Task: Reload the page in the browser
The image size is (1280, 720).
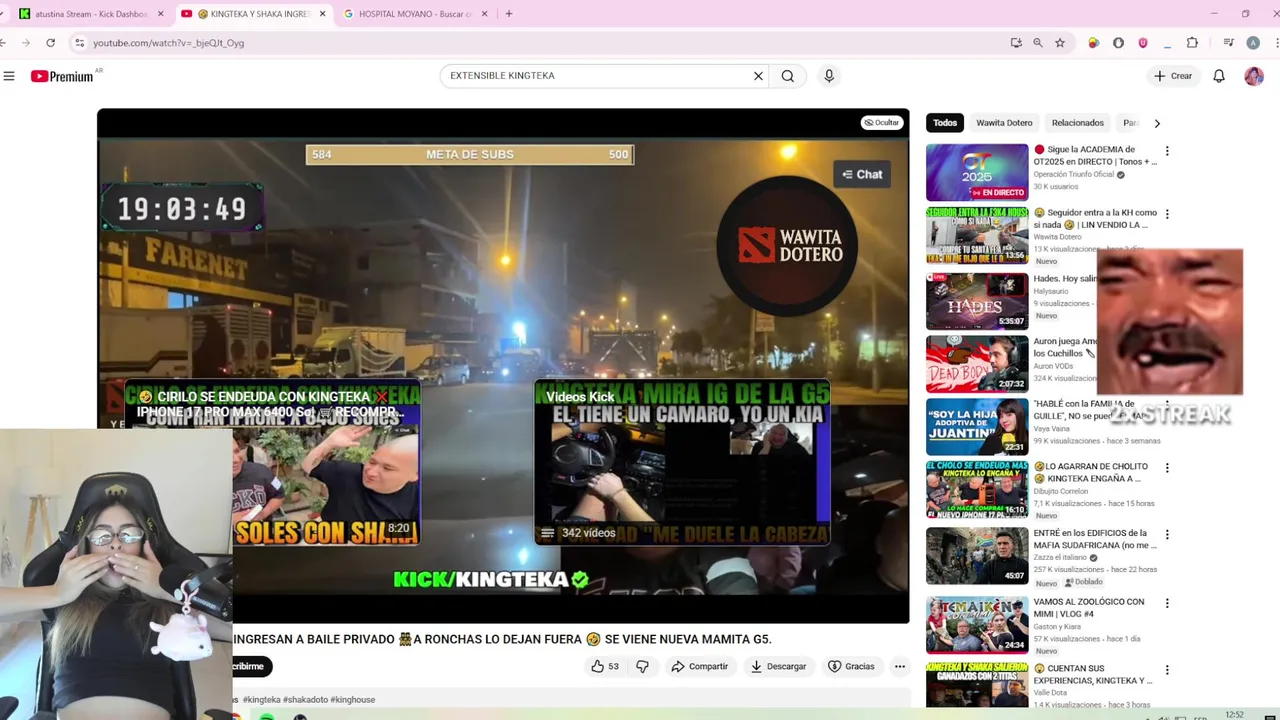Action: click(x=50, y=43)
